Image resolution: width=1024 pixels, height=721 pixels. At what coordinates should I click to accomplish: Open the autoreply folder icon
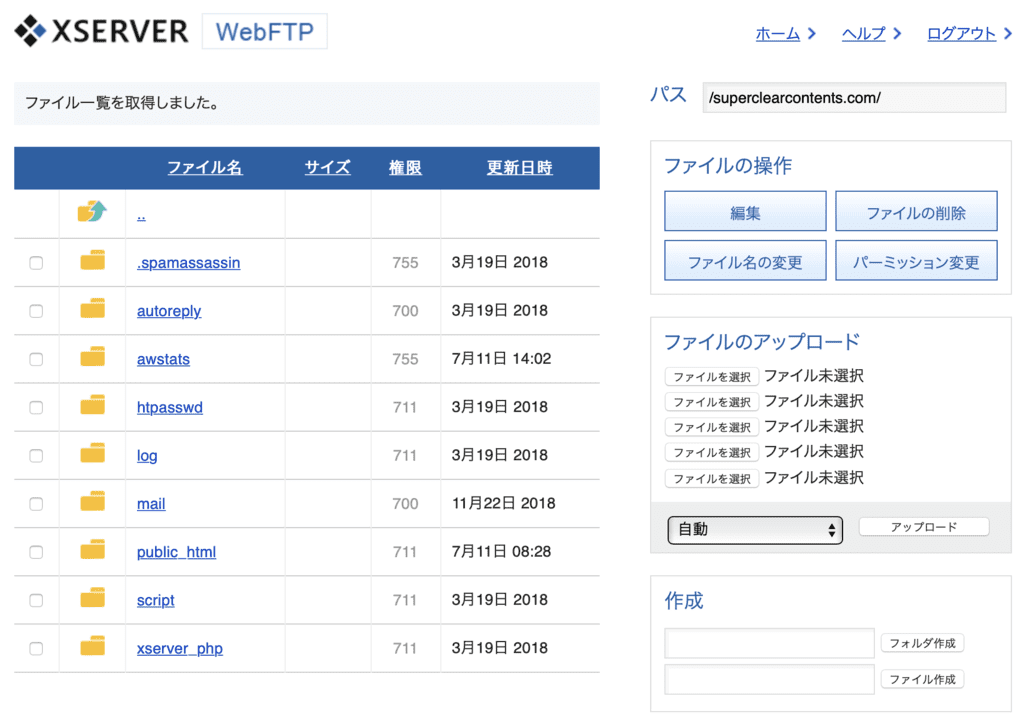(x=92, y=310)
